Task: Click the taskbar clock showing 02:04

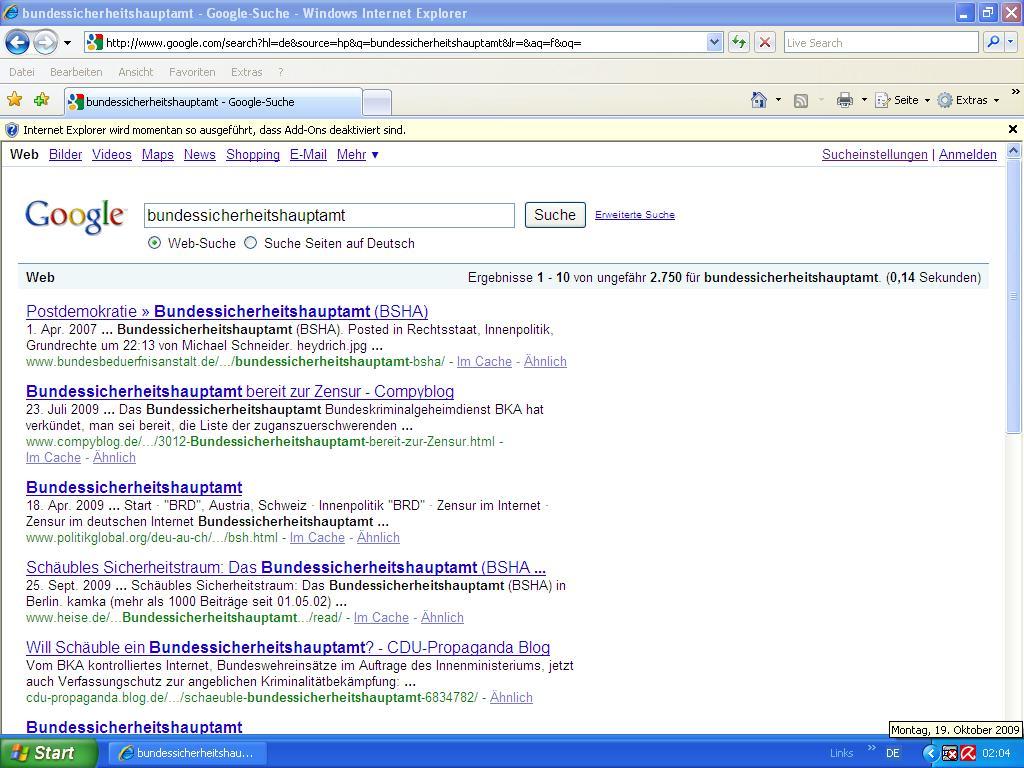Action: (x=996, y=754)
